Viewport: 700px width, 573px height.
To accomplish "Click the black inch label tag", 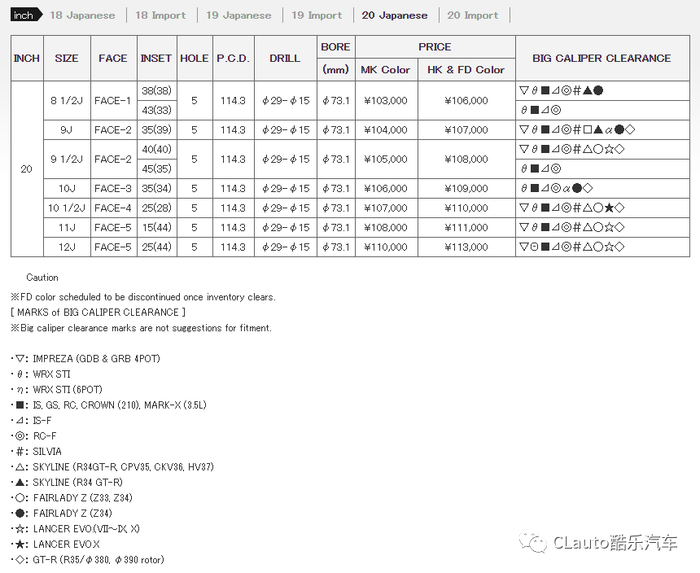I will point(26,15).
